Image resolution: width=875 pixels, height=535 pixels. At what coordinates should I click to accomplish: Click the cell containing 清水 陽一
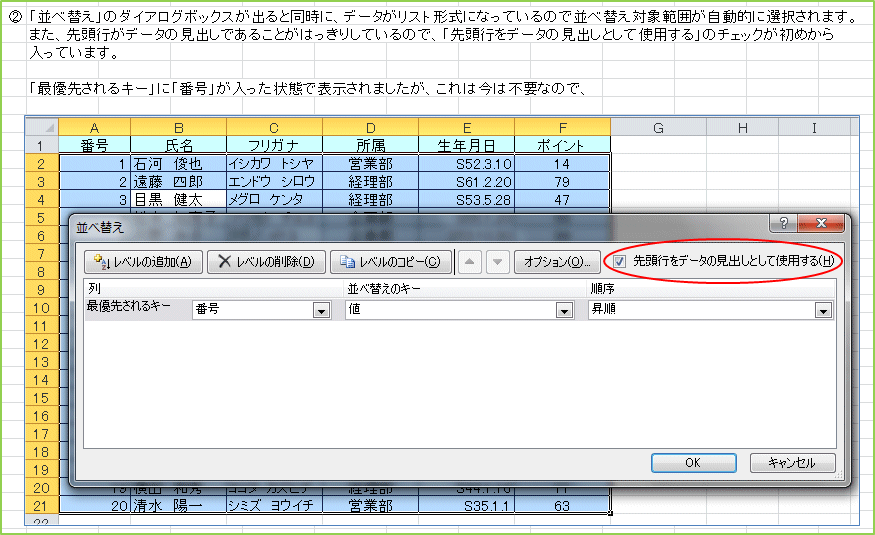[179, 505]
